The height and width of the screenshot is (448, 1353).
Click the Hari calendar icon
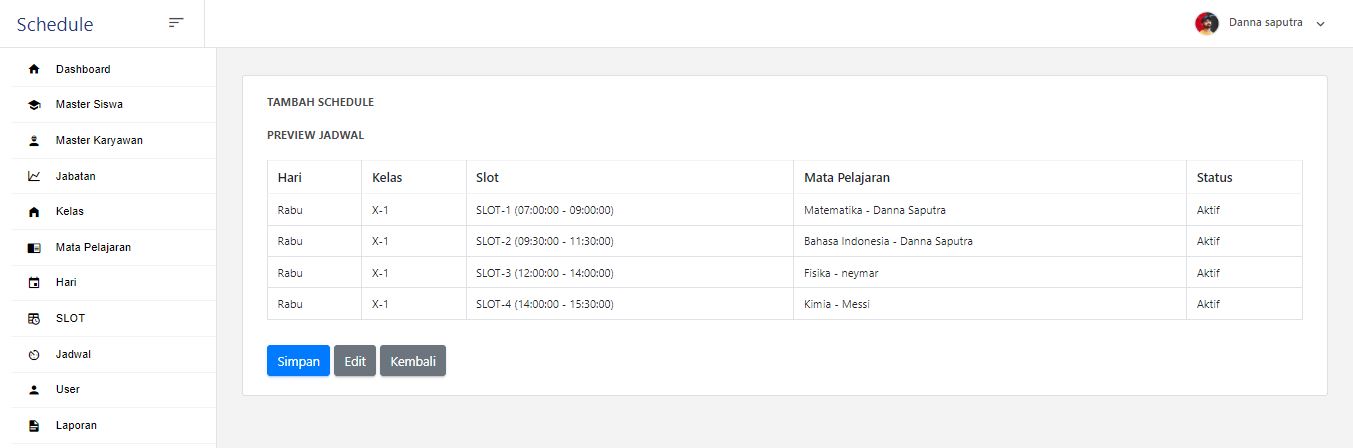(x=34, y=283)
